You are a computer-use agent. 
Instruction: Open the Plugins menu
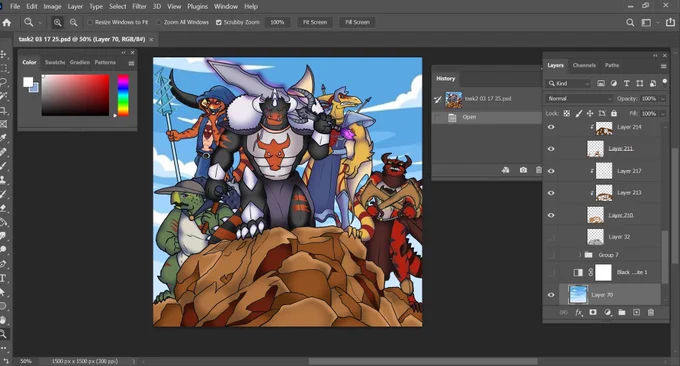pos(197,7)
